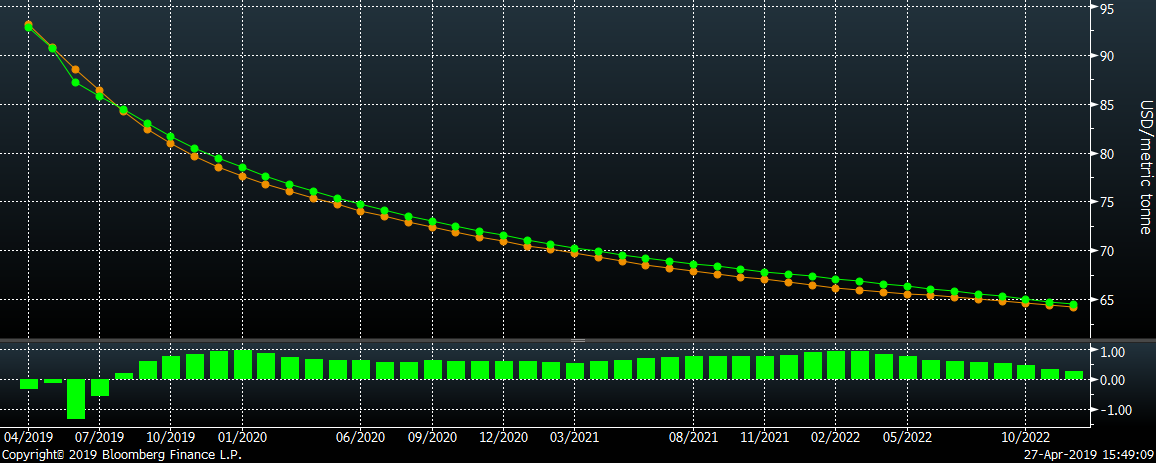The image size is (1156, 463).
Task: Click the 04/2019 x-axis date label
Action: [x=27, y=437]
